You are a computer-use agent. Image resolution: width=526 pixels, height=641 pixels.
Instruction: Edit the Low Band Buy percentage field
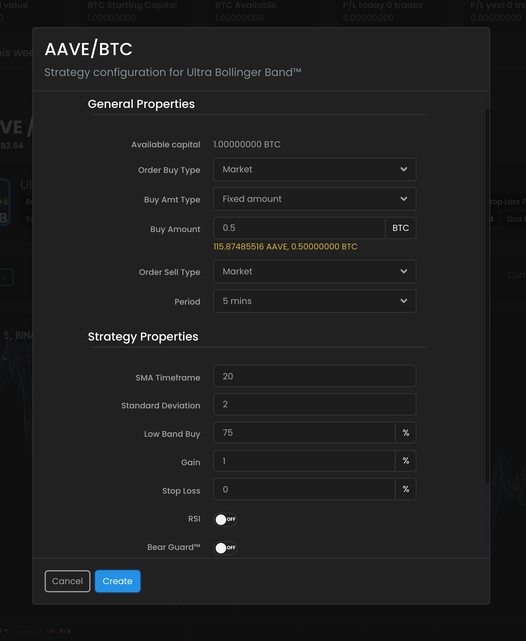(x=304, y=433)
